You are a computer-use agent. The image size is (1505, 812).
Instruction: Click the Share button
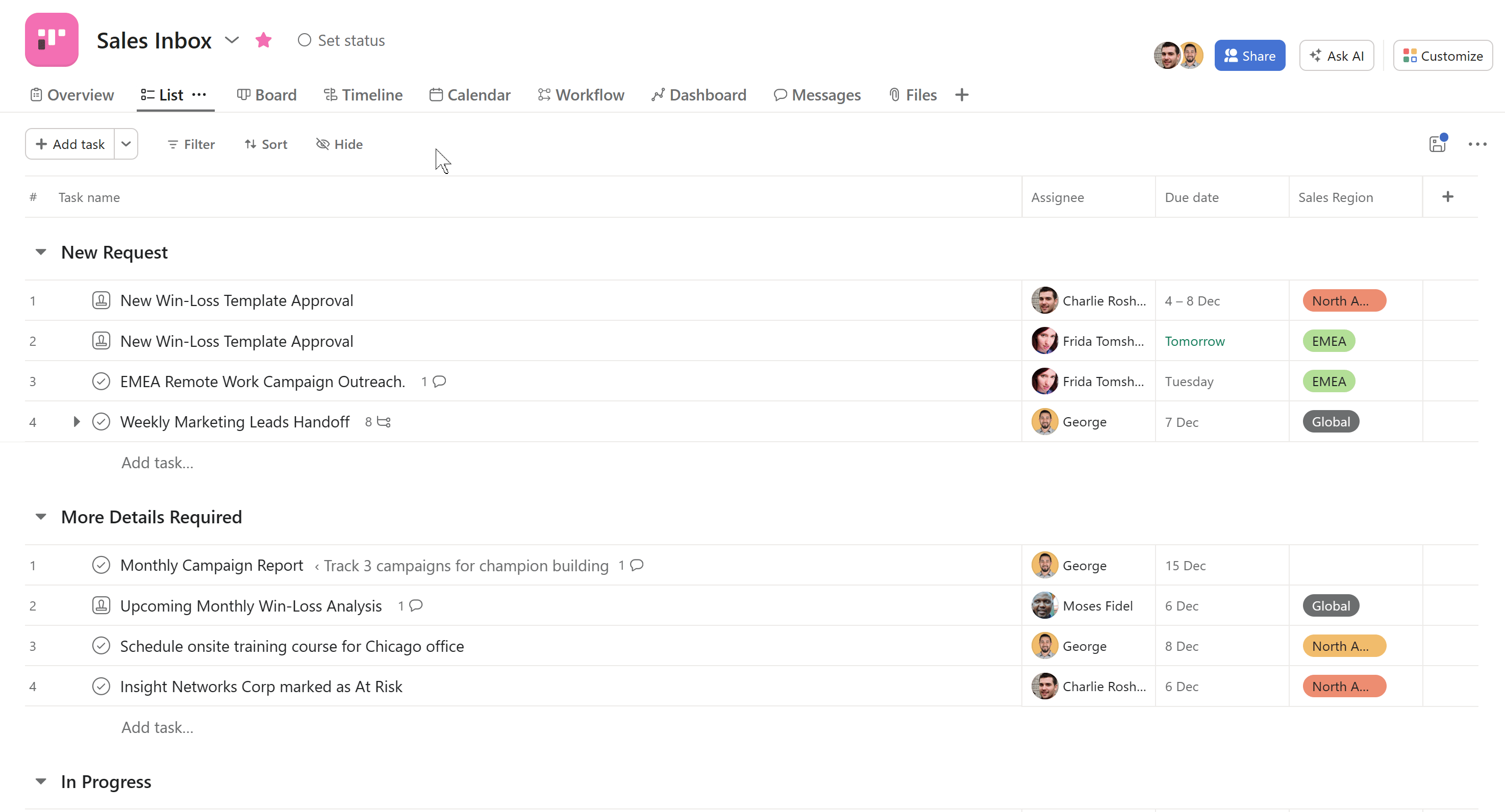tap(1250, 56)
